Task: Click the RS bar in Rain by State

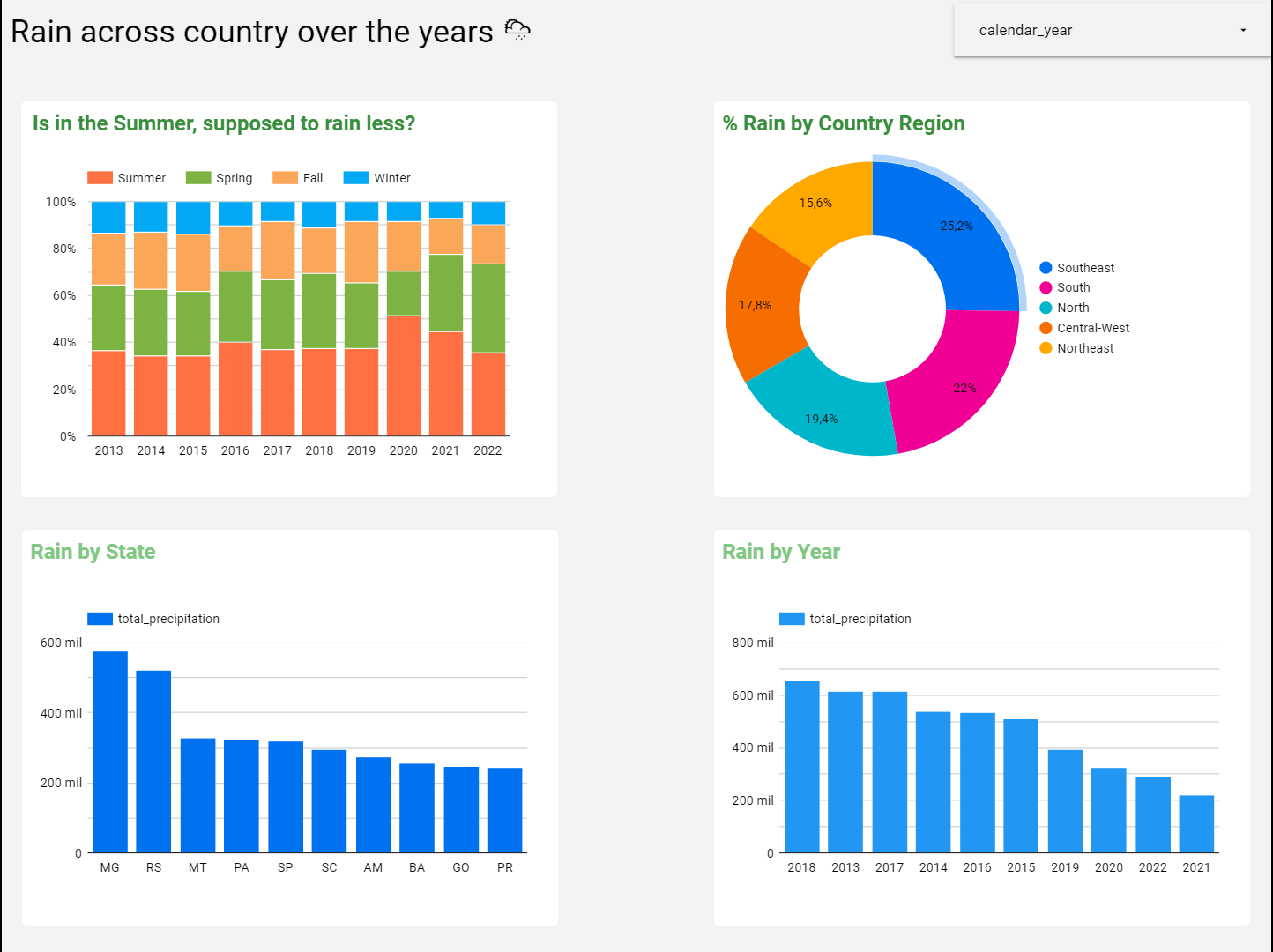Action: [x=153, y=762]
